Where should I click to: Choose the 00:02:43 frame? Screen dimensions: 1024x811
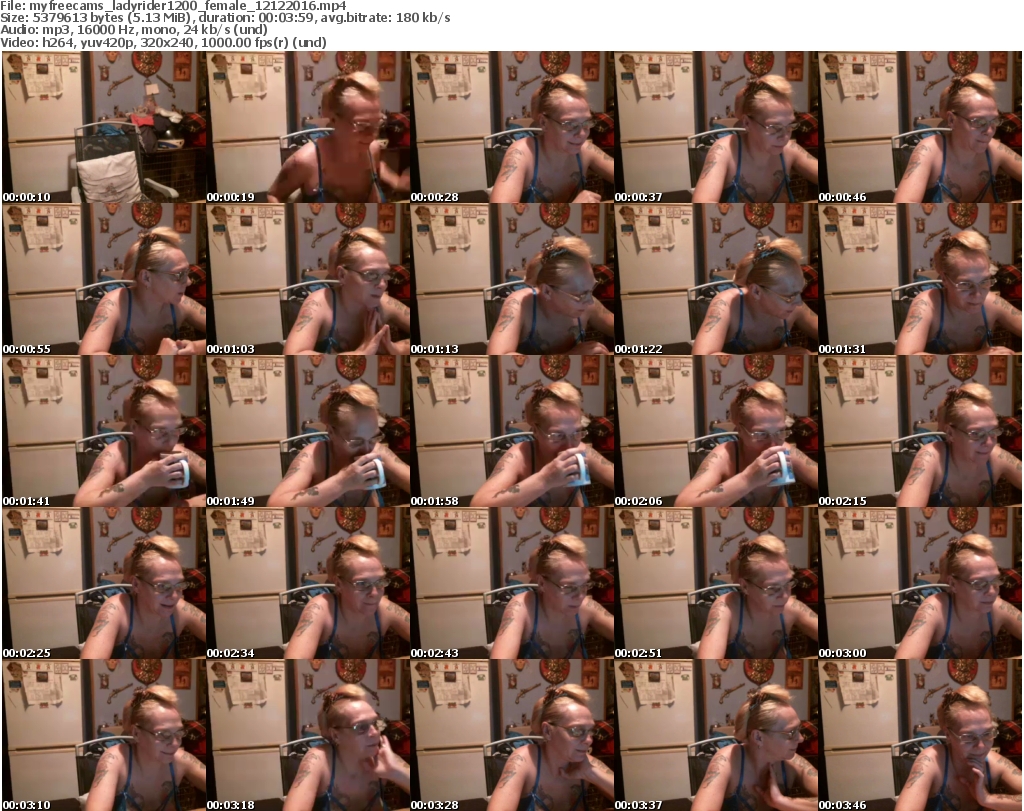pyautogui.click(x=511, y=583)
